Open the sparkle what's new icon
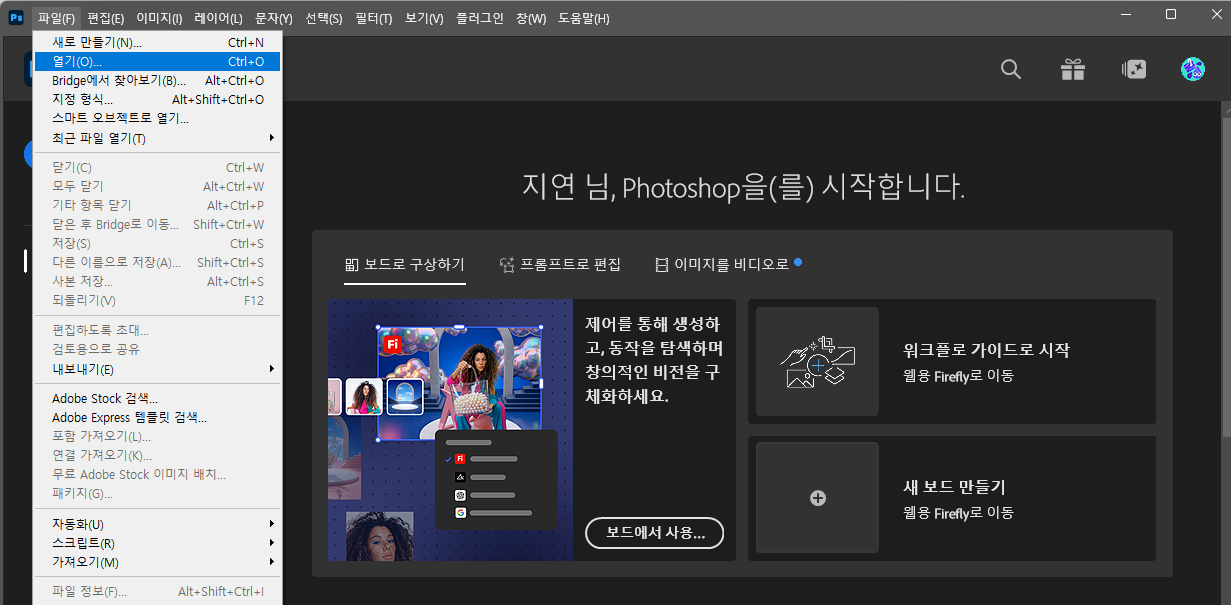Image resolution: width=1231 pixels, height=605 pixels. point(1134,69)
